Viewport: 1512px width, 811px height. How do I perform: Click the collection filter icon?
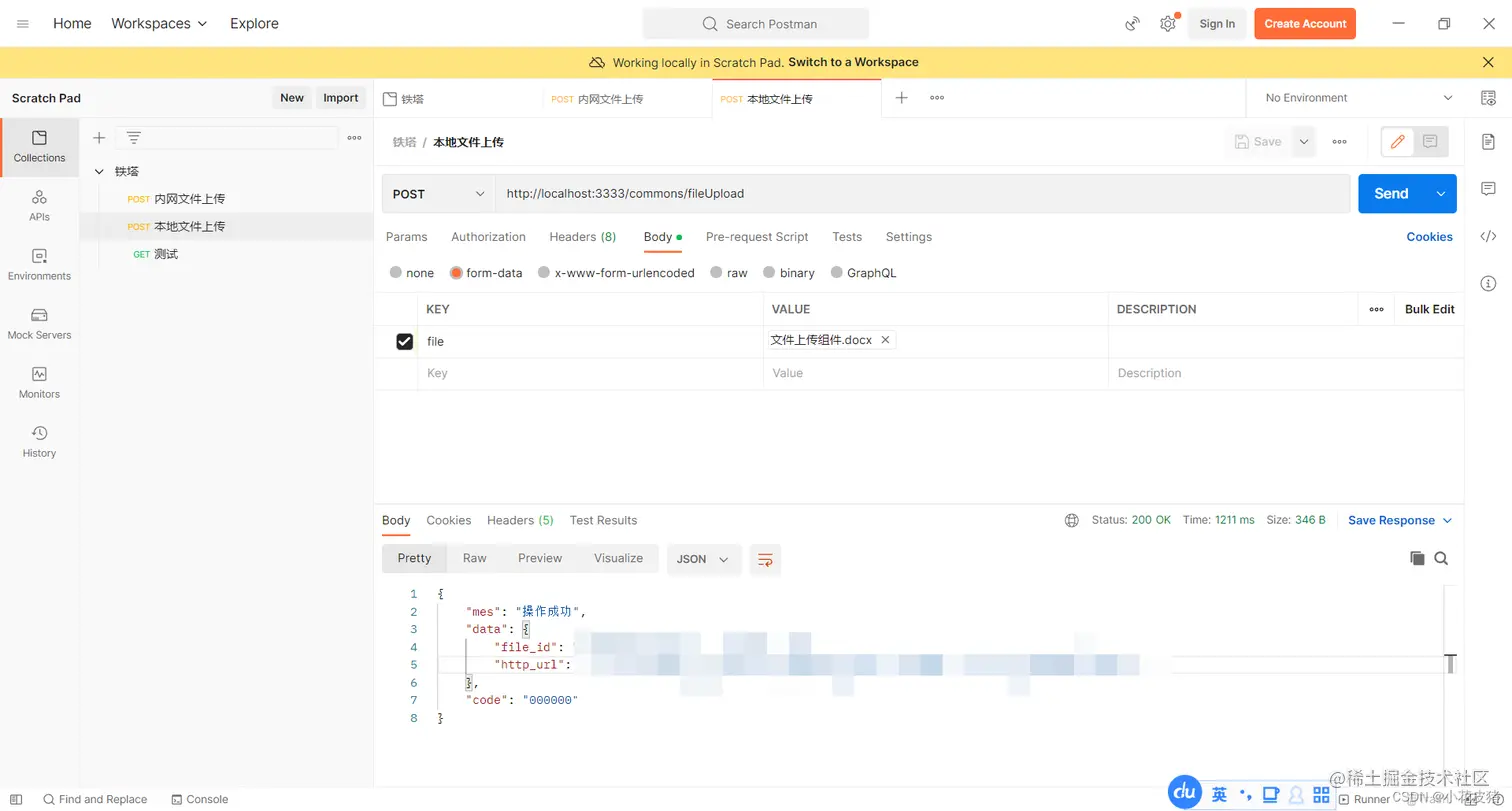(x=133, y=138)
